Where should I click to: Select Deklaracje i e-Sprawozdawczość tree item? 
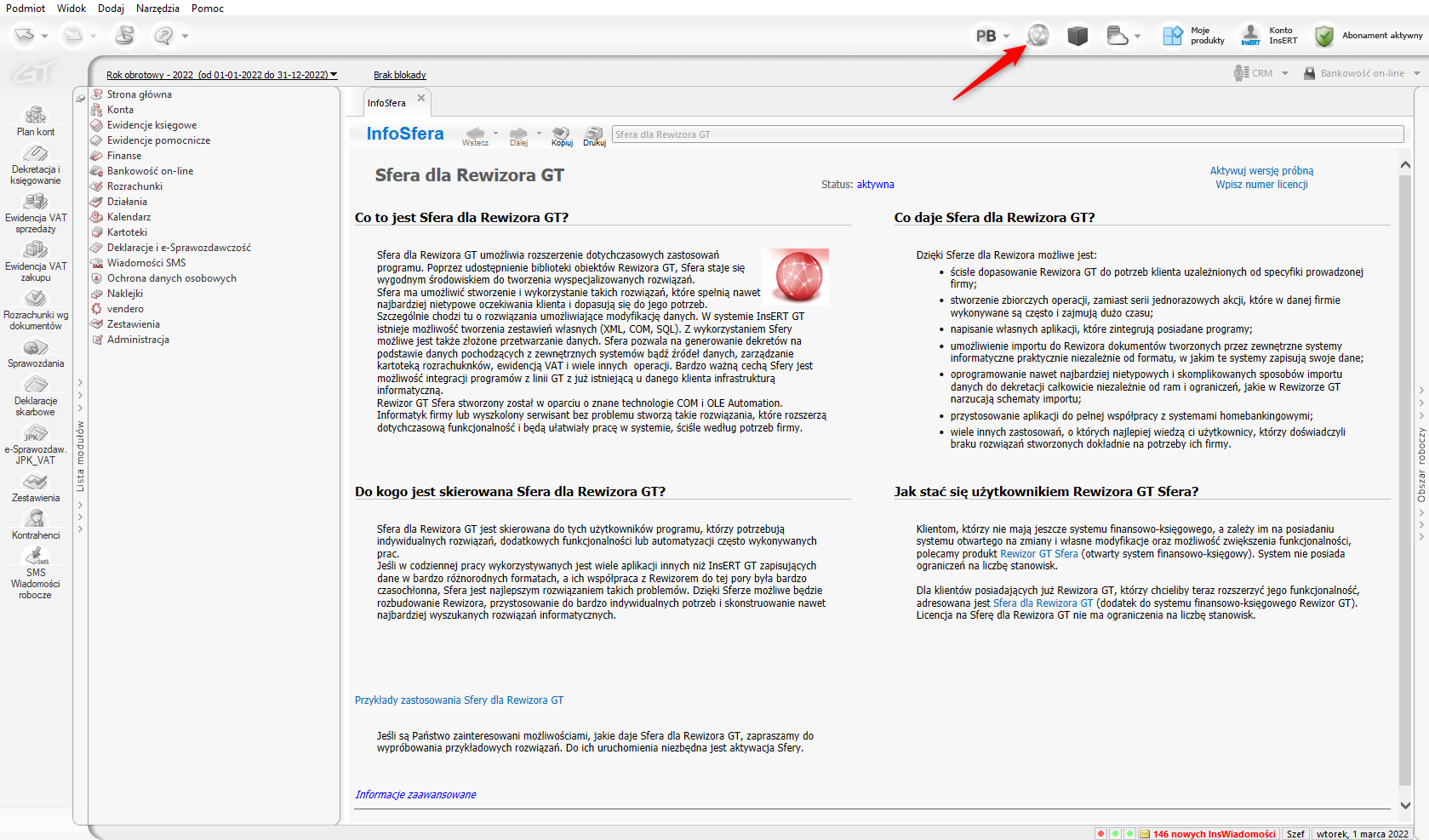point(179,248)
